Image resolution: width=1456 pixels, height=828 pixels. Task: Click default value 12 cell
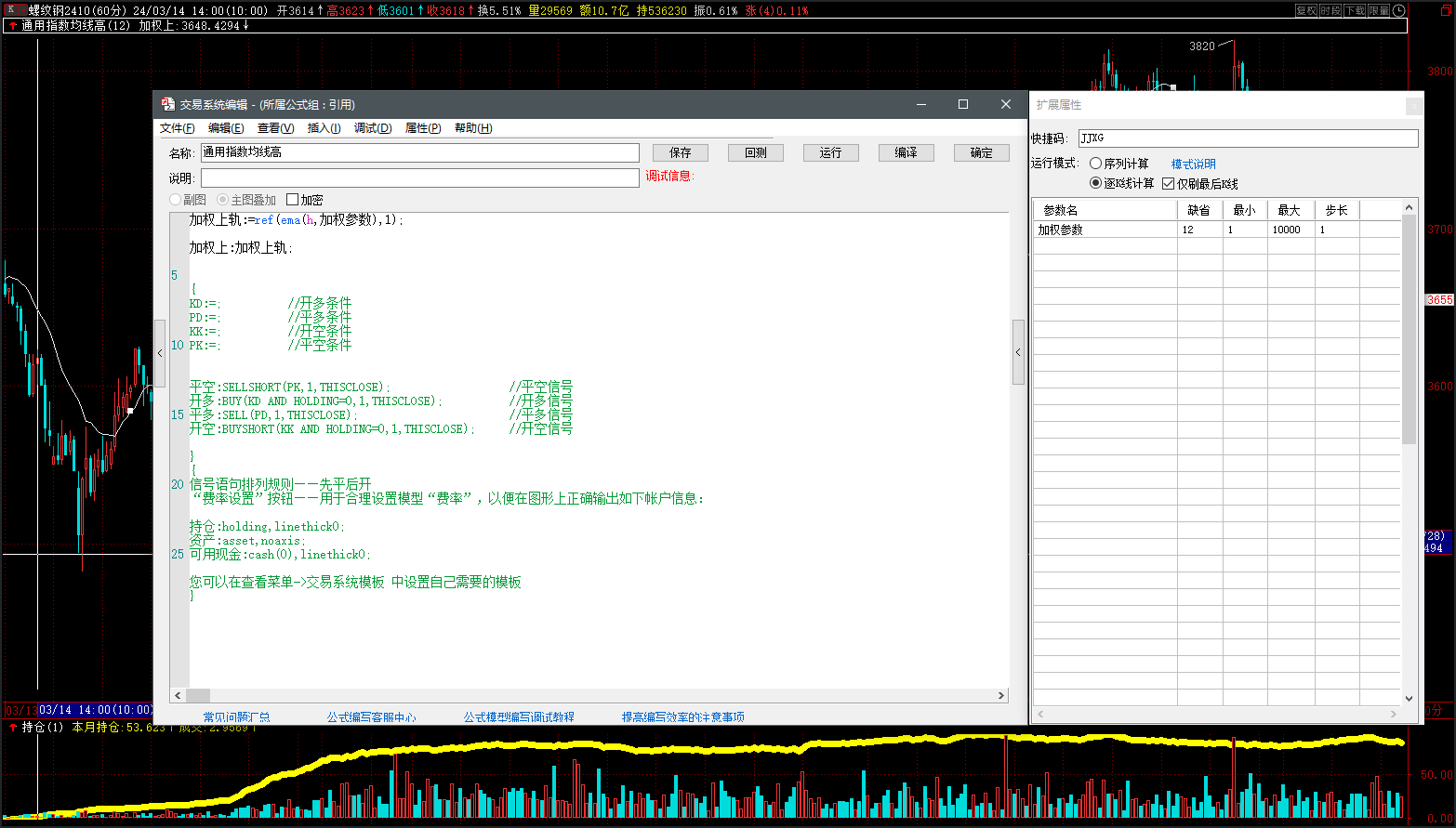point(1200,230)
